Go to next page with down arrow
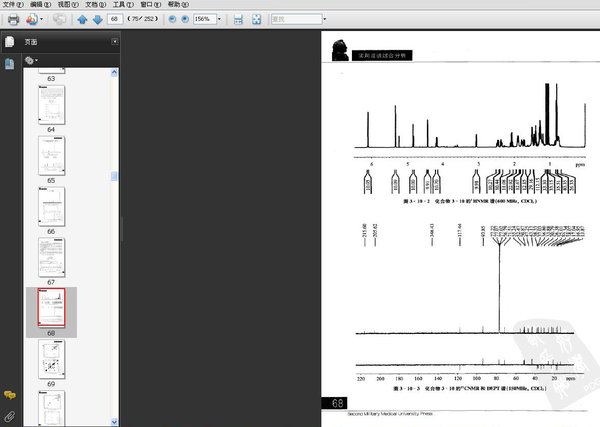The image size is (600, 427). [98, 20]
